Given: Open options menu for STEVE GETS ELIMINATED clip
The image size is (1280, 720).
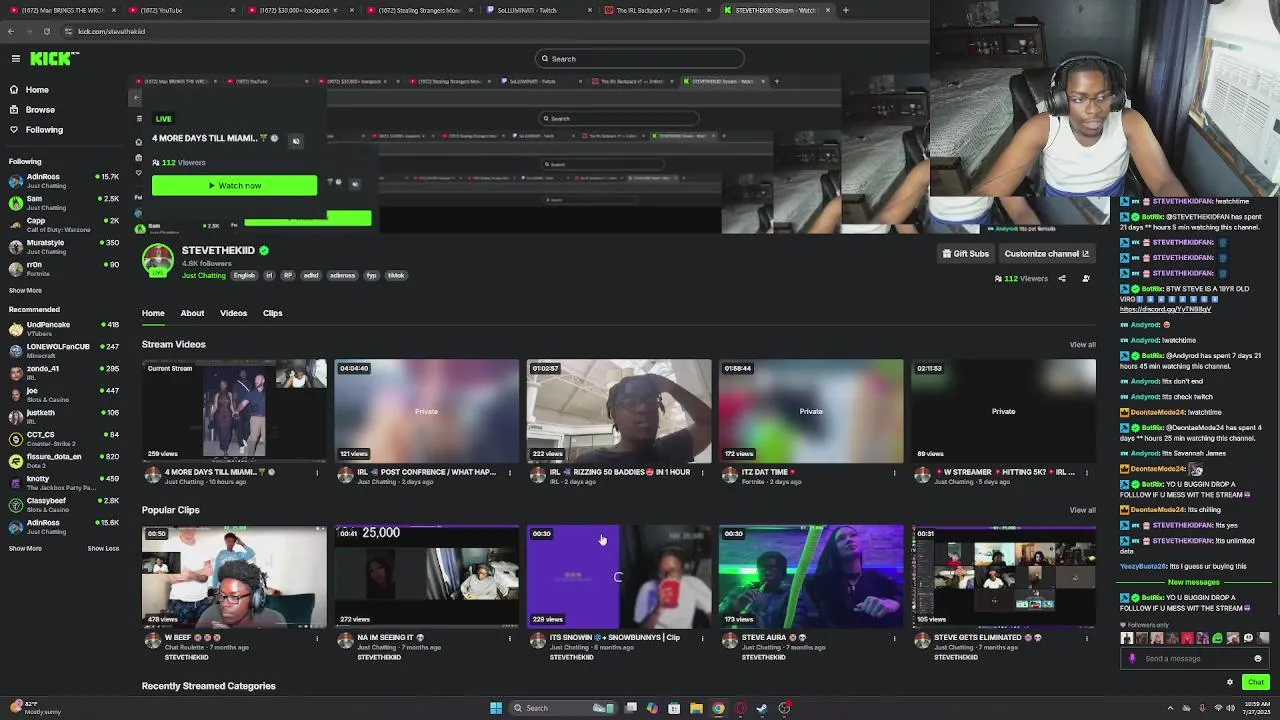Looking at the screenshot, I should [1087, 639].
